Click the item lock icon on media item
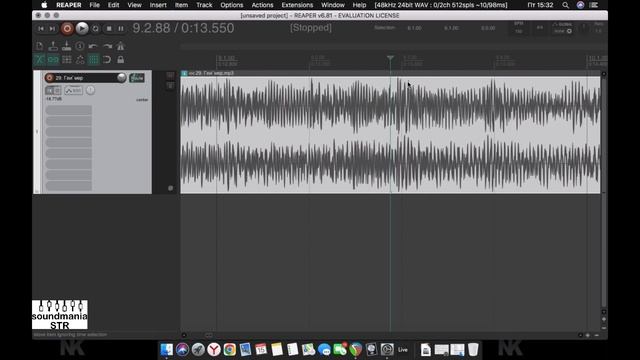Viewport: 640px width, 360px height. tap(184, 73)
